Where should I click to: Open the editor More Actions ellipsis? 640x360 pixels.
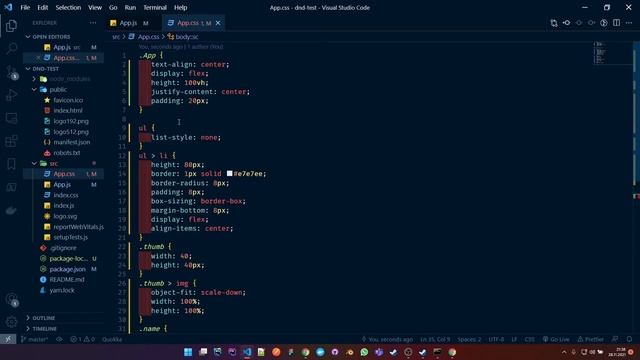tap(629, 23)
